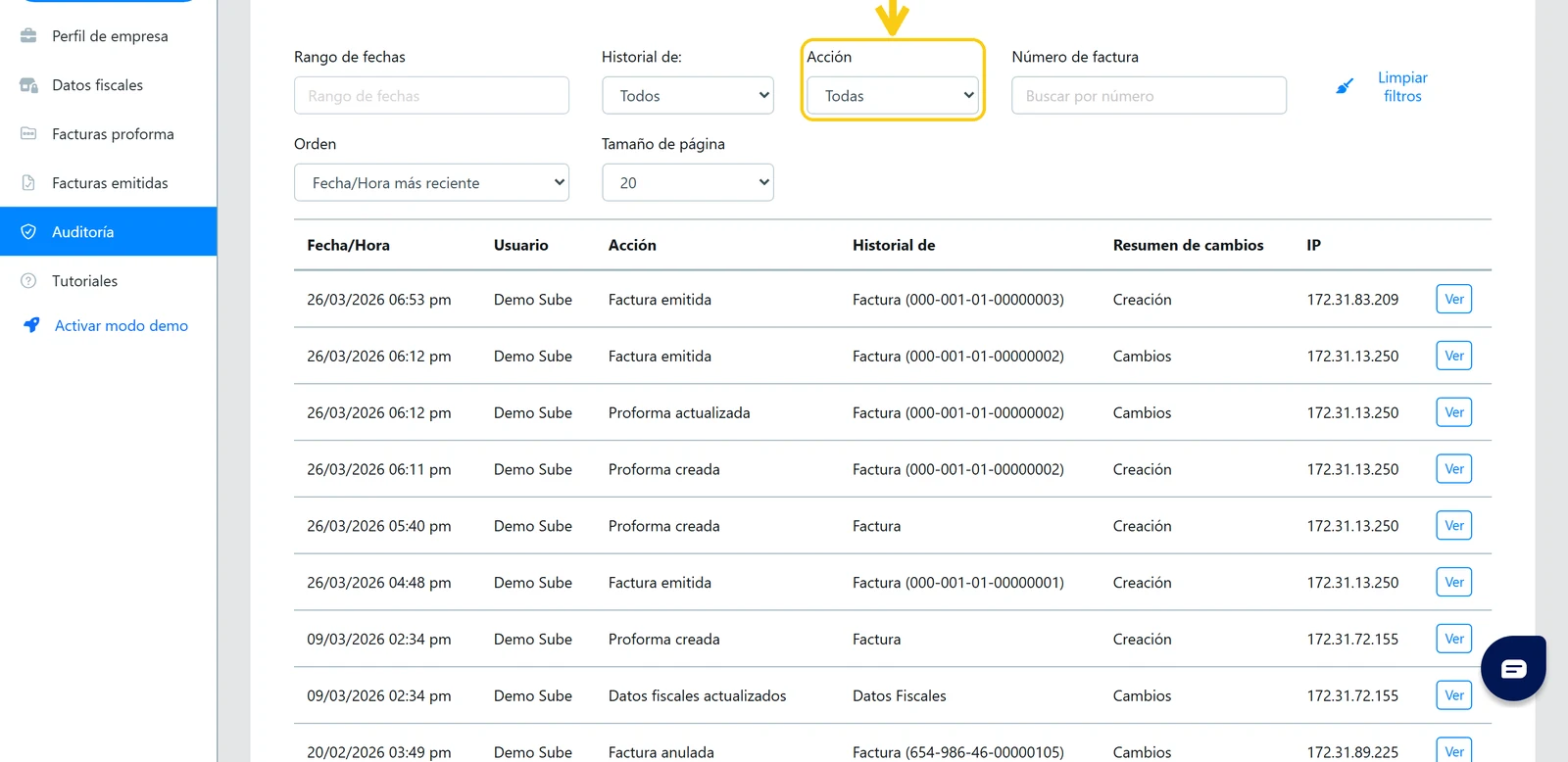Open the Tamaño de página dropdown
Screen dimensions: 1568x762
[x=688, y=183]
